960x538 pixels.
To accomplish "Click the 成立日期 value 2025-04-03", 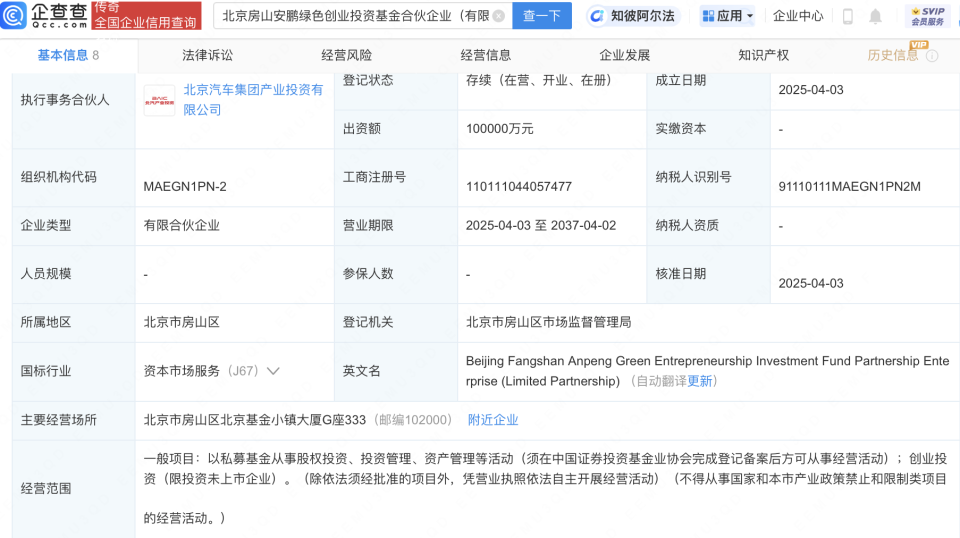I will point(811,90).
